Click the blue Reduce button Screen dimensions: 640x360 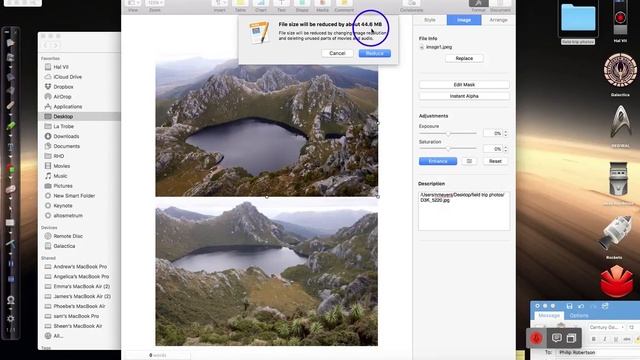pos(375,53)
